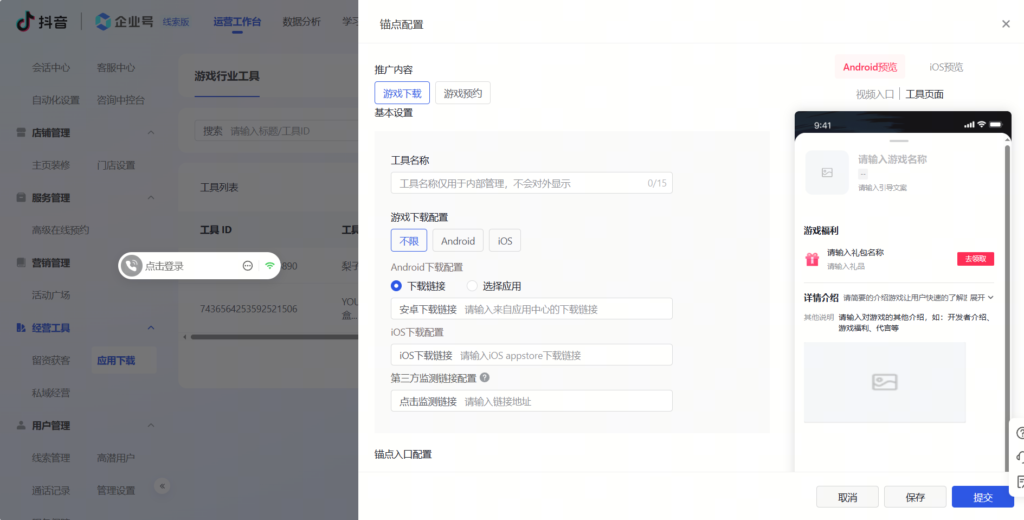Open 高级在线预约 in sidebar
Viewport: 1024px width, 520px height.
pyautogui.click(x=60, y=230)
